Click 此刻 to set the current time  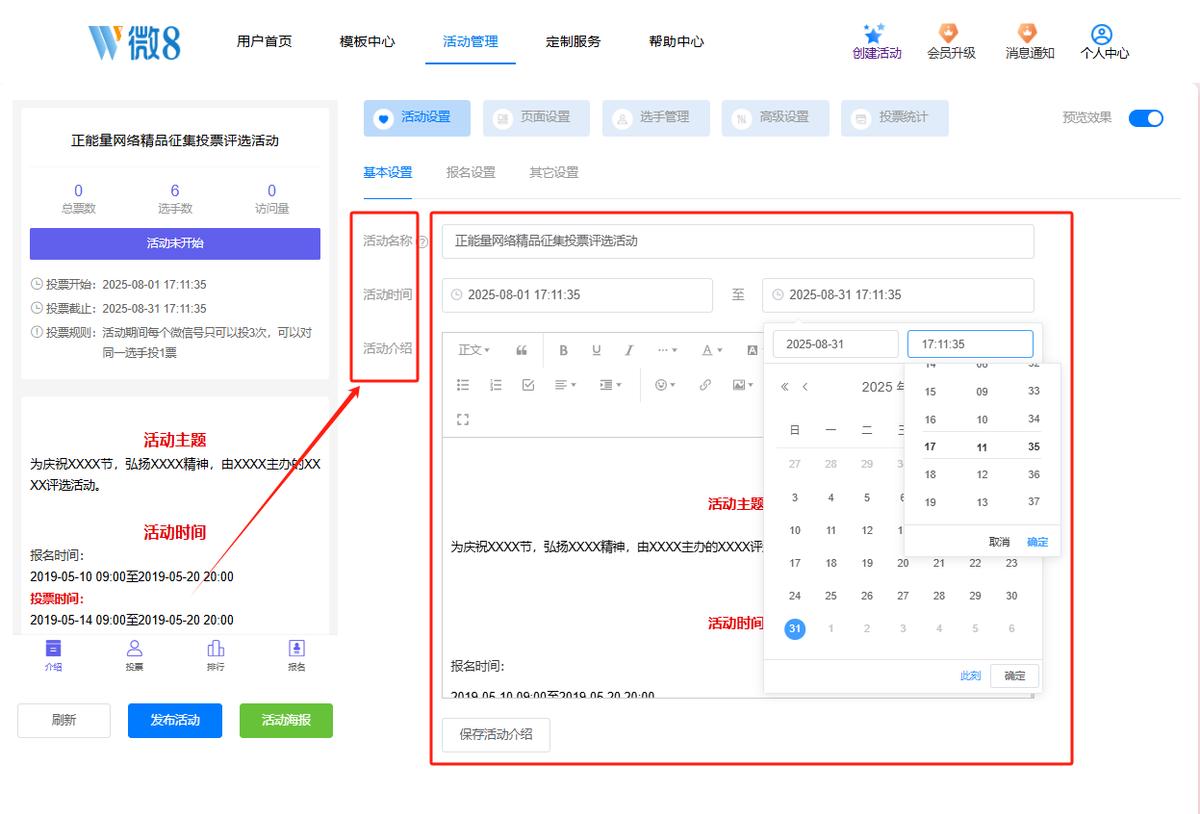pyautogui.click(x=970, y=676)
